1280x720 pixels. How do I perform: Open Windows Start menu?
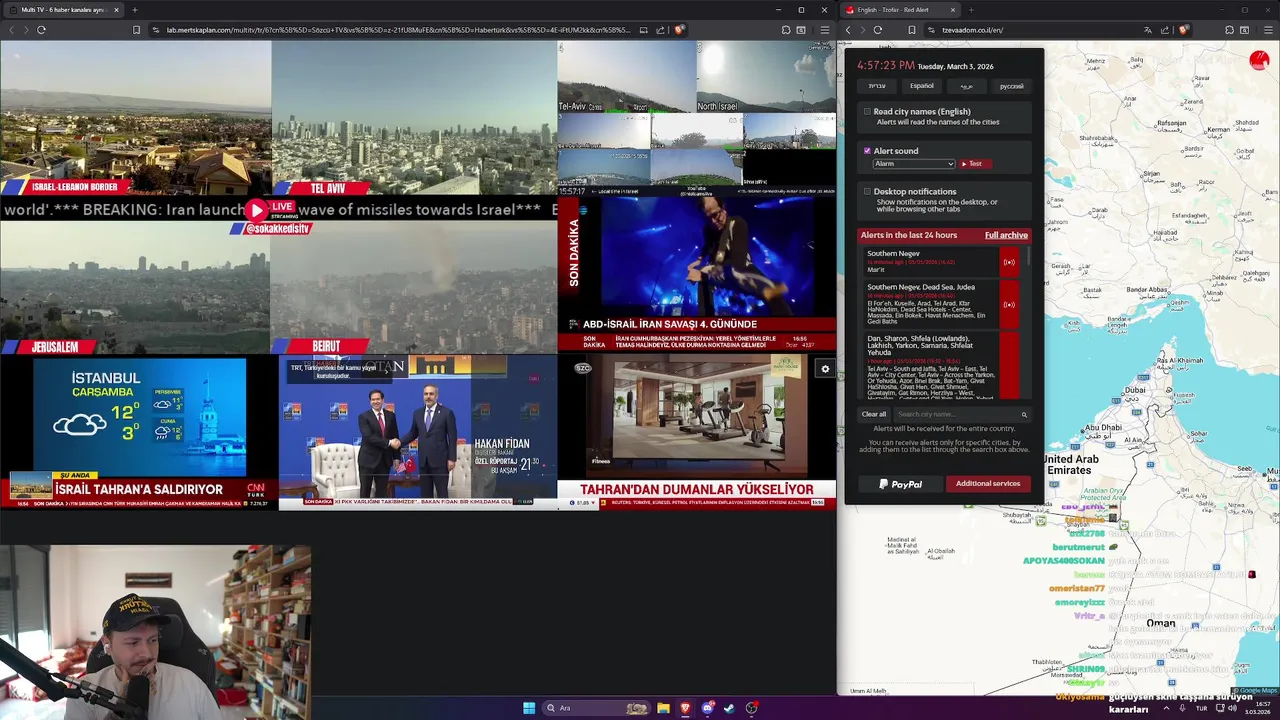point(529,708)
